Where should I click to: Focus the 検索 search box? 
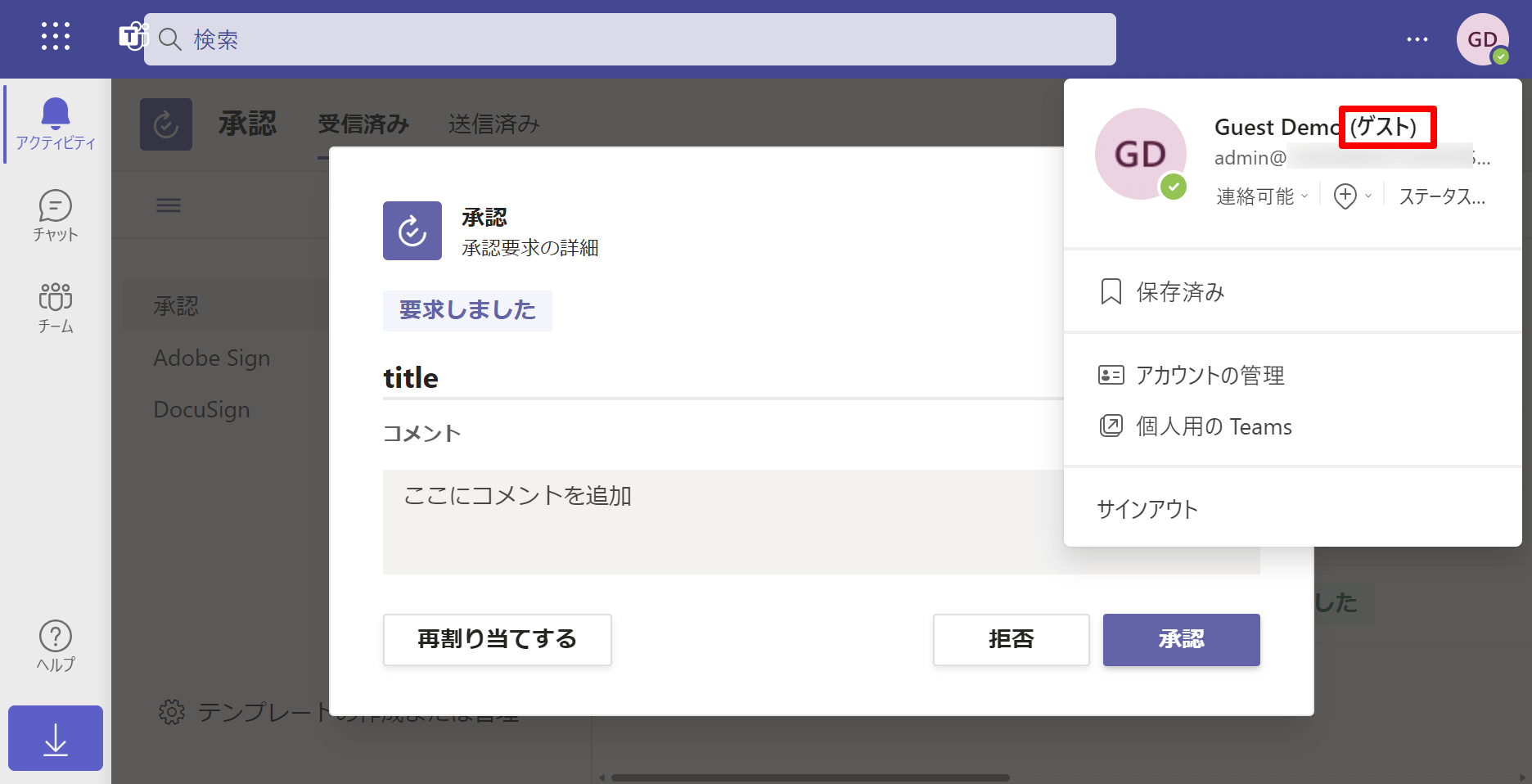(x=630, y=39)
